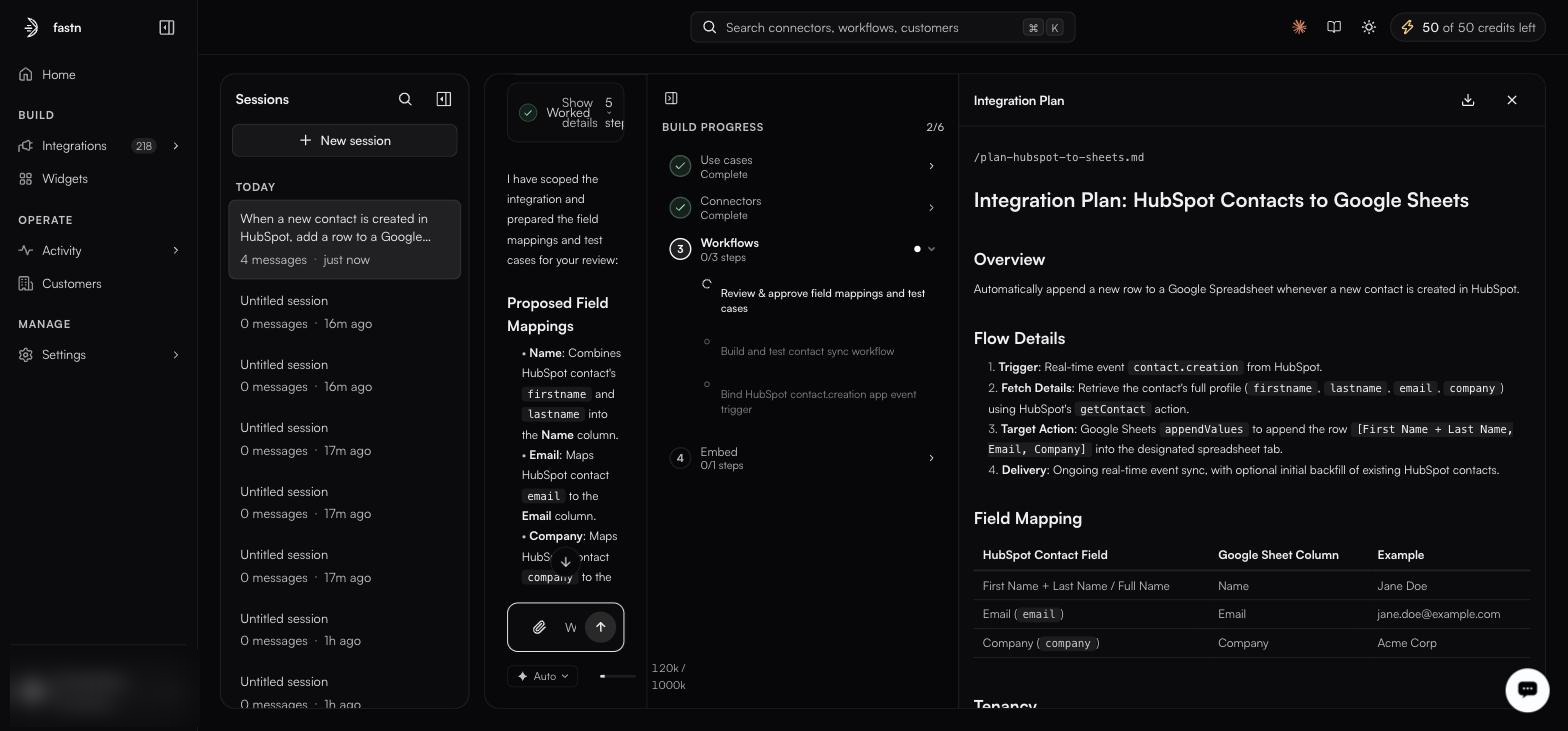Click the Integrations count badge 218
Viewport: 1568px width, 731px height.
click(144, 146)
